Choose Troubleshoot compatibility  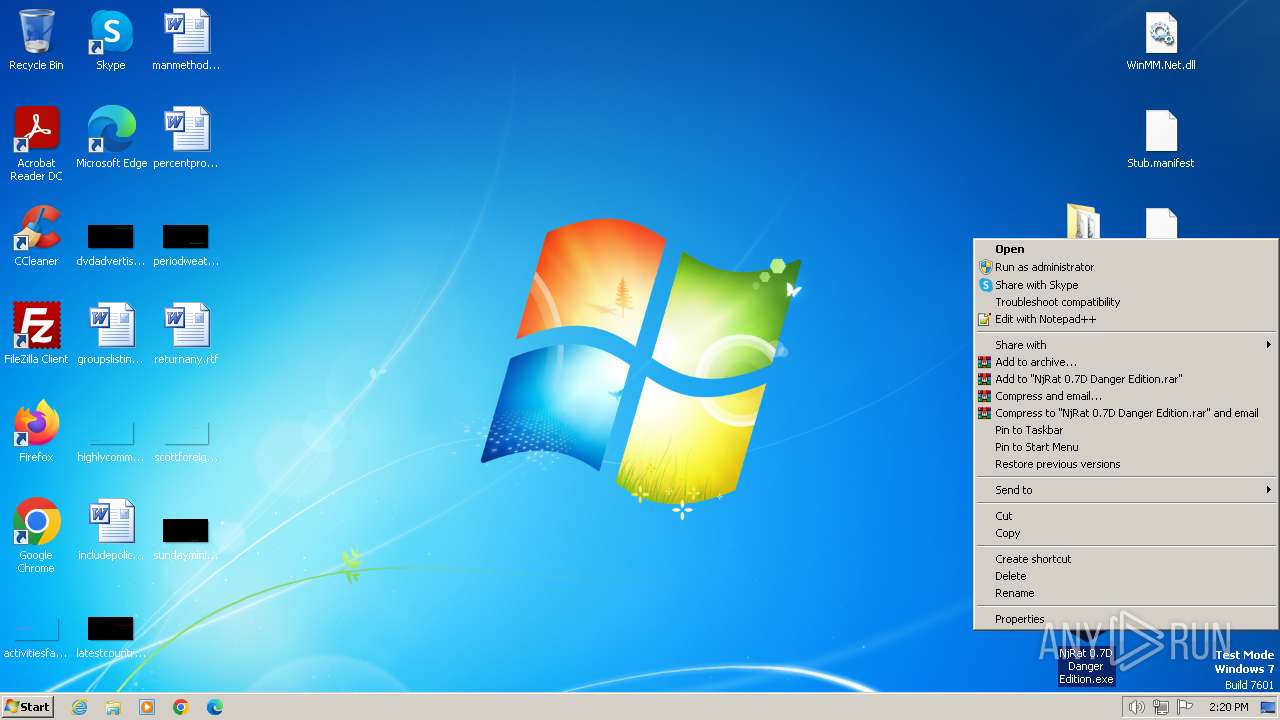pyautogui.click(x=1125, y=302)
